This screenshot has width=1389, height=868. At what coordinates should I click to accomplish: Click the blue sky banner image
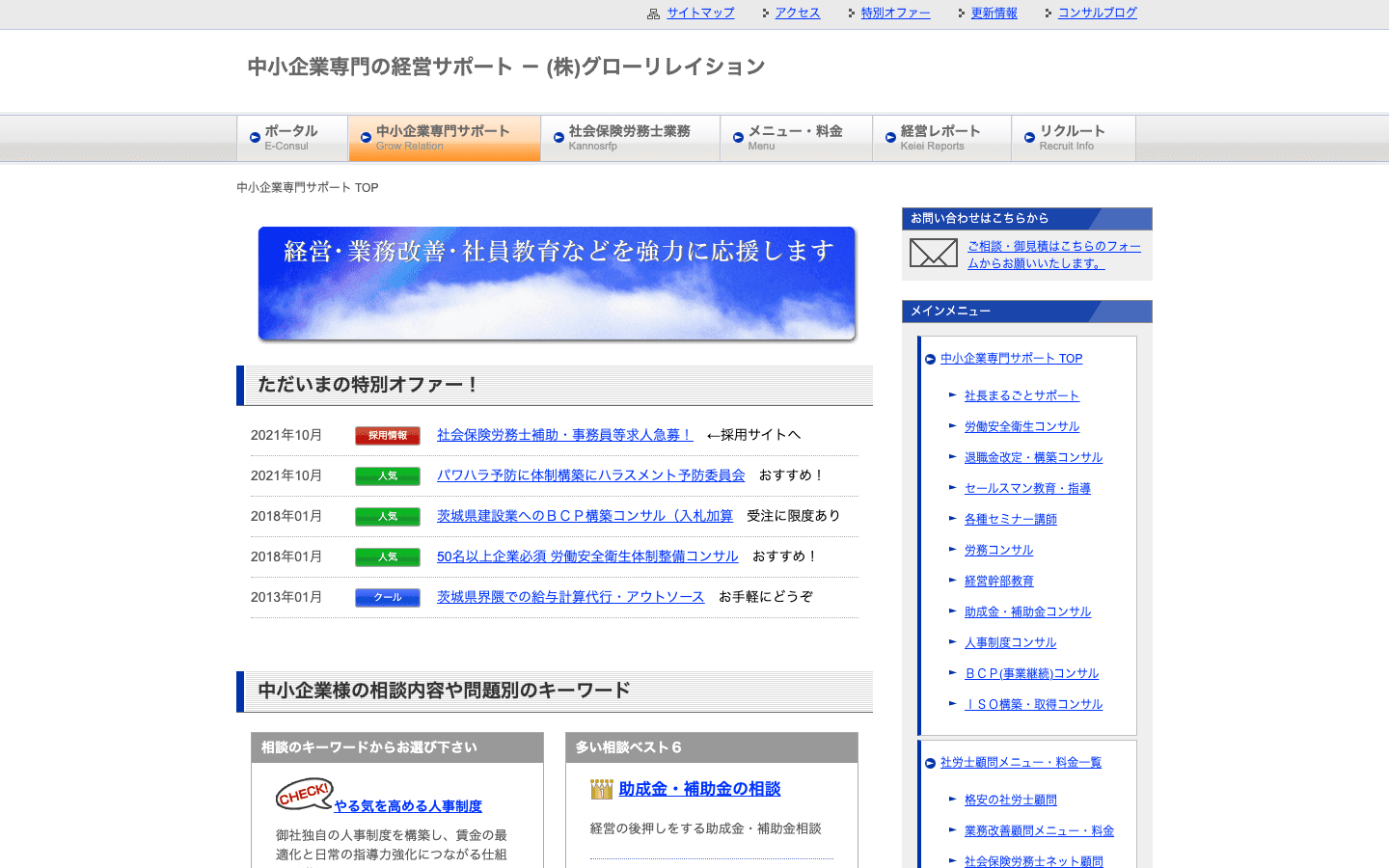[557, 284]
